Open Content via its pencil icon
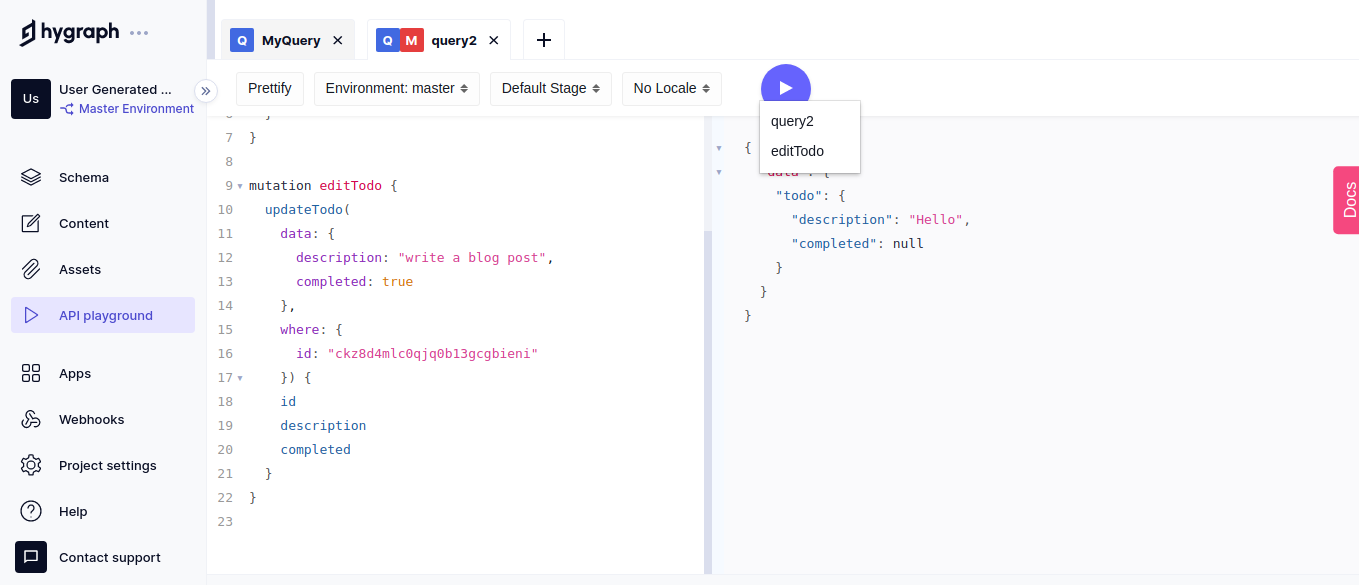Screen dimensions: 1359x585 (31, 224)
